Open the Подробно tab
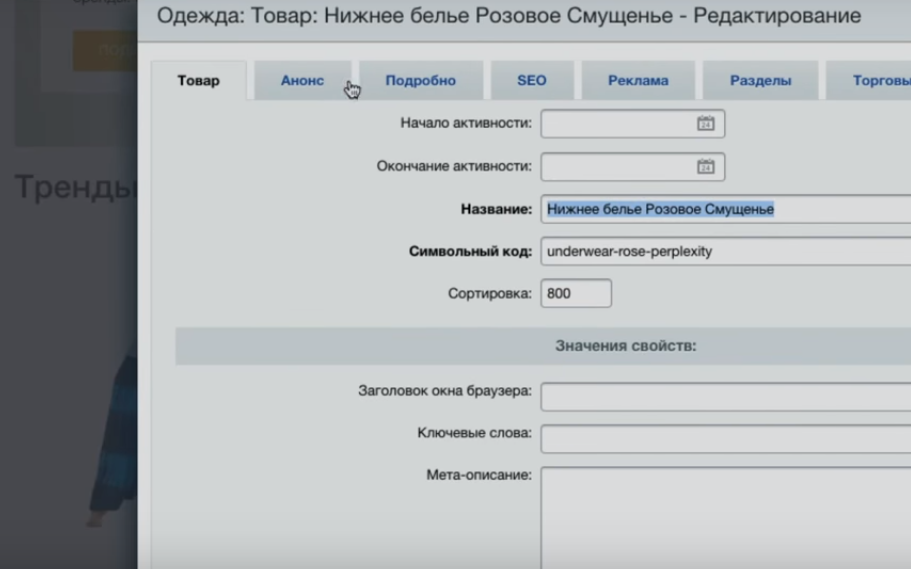911x569 pixels. [420, 81]
